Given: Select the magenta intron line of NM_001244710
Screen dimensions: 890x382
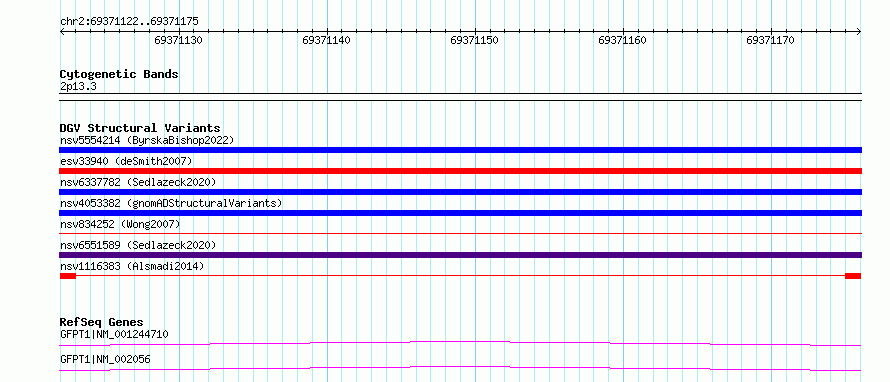Looking at the screenshot, I should pyautogui.click(x=460, y=343).
